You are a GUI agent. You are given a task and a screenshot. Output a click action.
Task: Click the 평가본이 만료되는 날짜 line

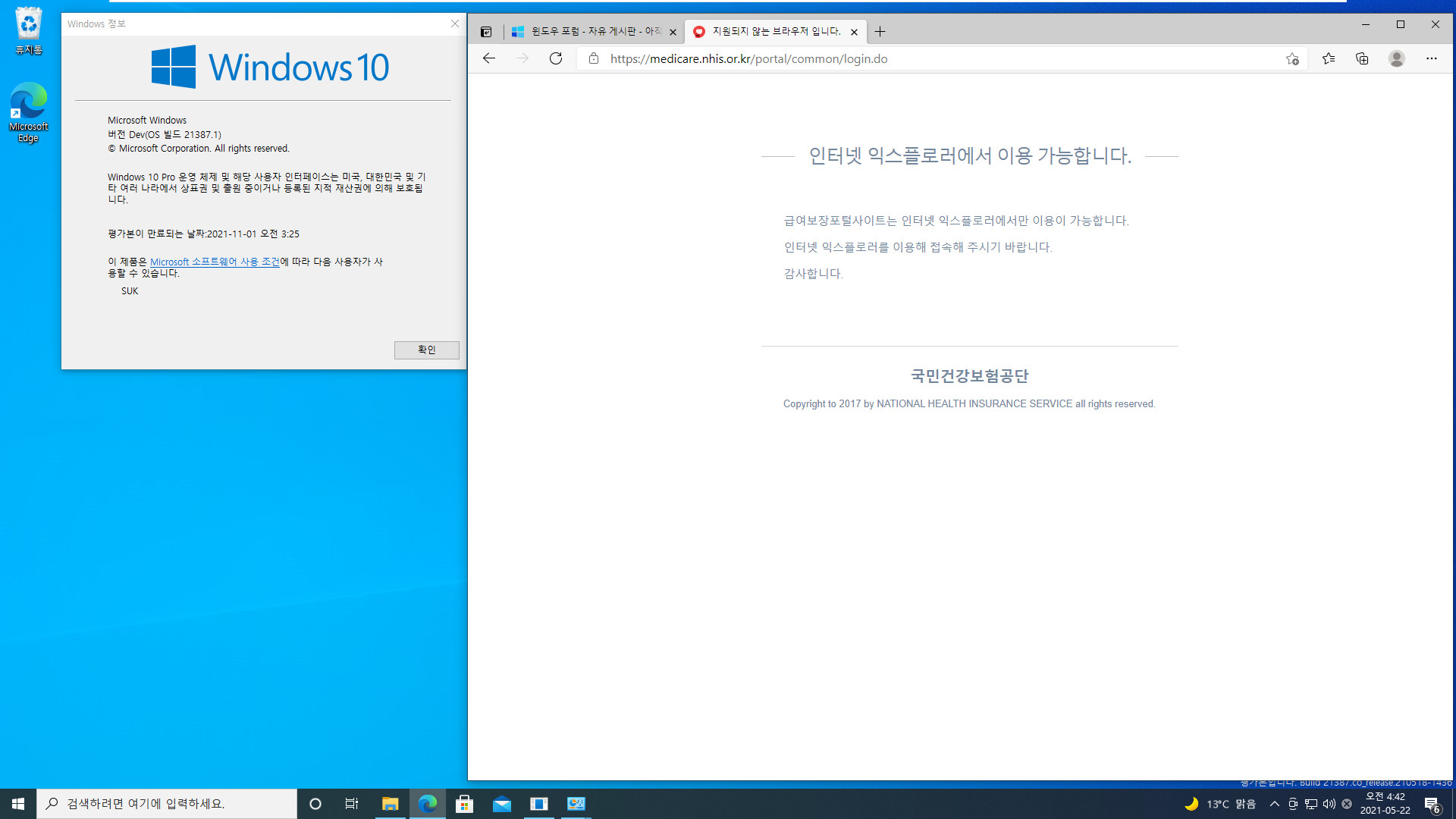point(203,234)
